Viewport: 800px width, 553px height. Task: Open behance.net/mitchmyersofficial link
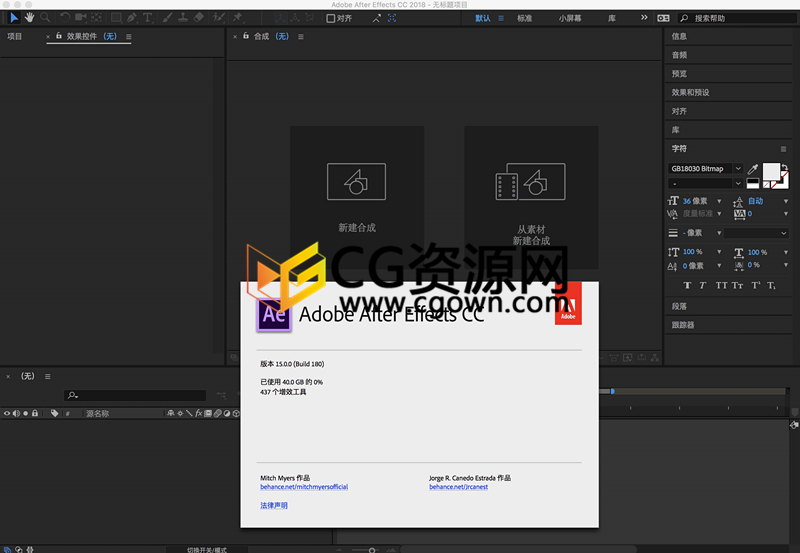click(x=304, y=487)
